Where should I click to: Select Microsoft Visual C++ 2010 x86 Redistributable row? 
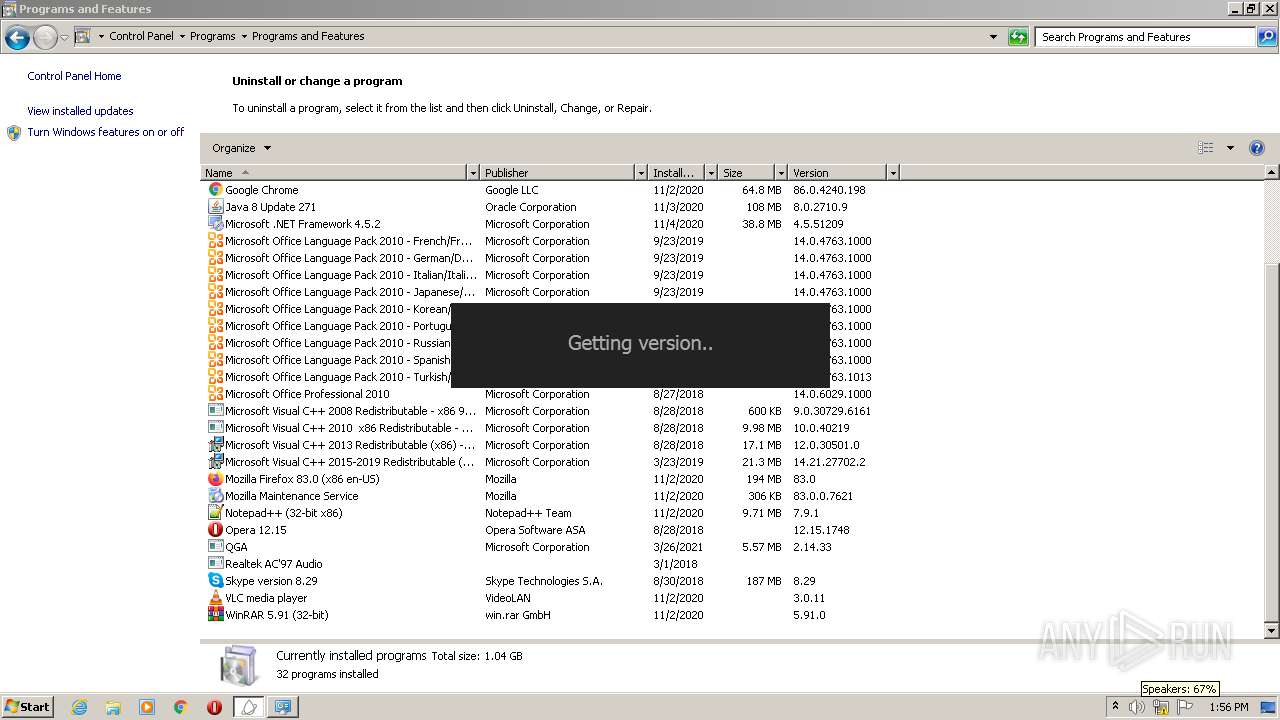click(548, 428)
